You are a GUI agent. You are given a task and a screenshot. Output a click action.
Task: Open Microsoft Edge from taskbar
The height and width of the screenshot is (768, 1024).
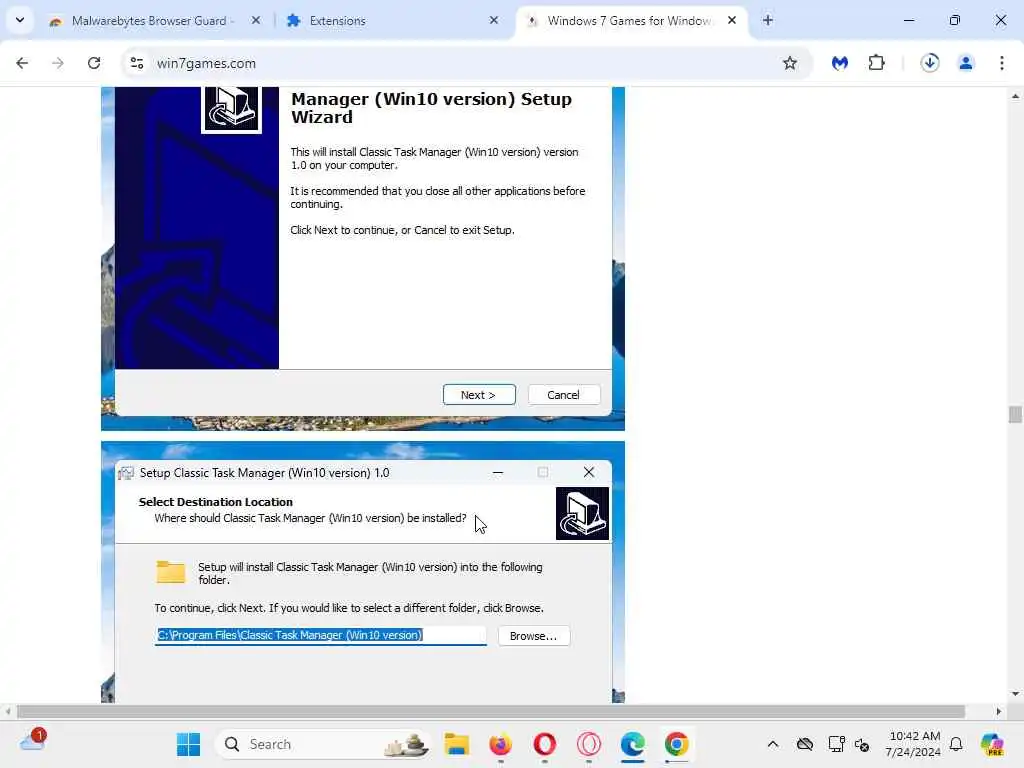(633, 744)
